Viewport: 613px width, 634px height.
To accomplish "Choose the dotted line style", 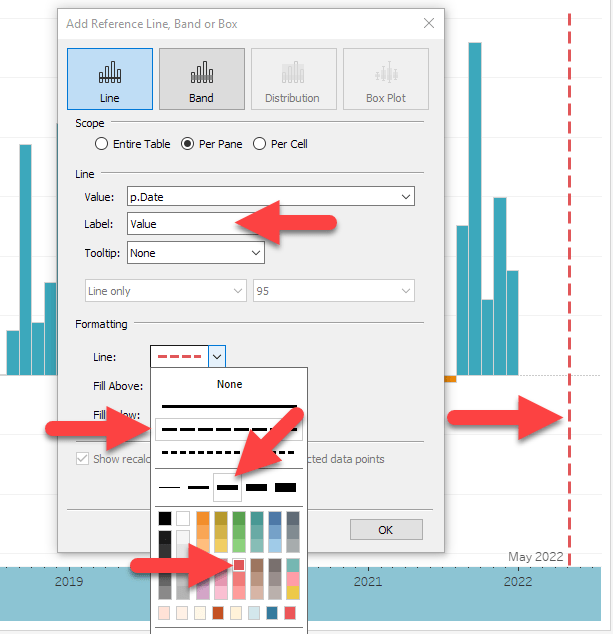I will [229, 452].
